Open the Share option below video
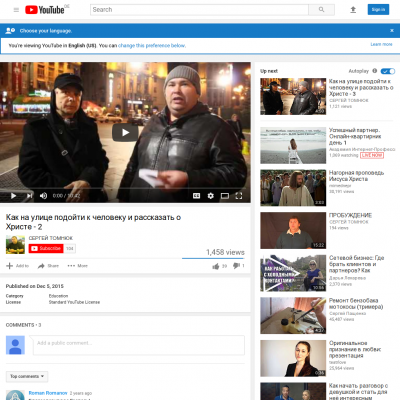This screenshot has height=400, width=400. 48,266
